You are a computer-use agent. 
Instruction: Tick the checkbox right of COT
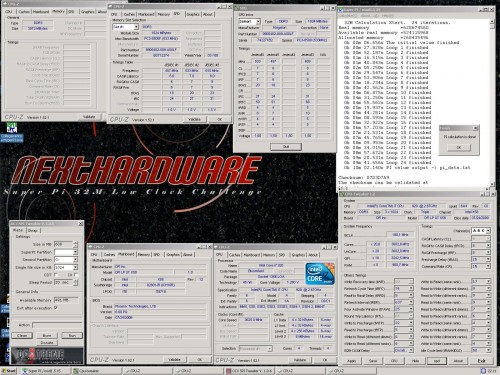click(x=76, y=275)
